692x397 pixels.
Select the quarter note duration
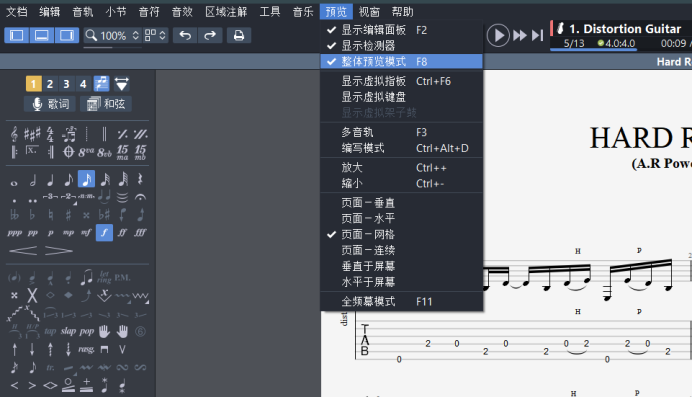click(50, 180)
